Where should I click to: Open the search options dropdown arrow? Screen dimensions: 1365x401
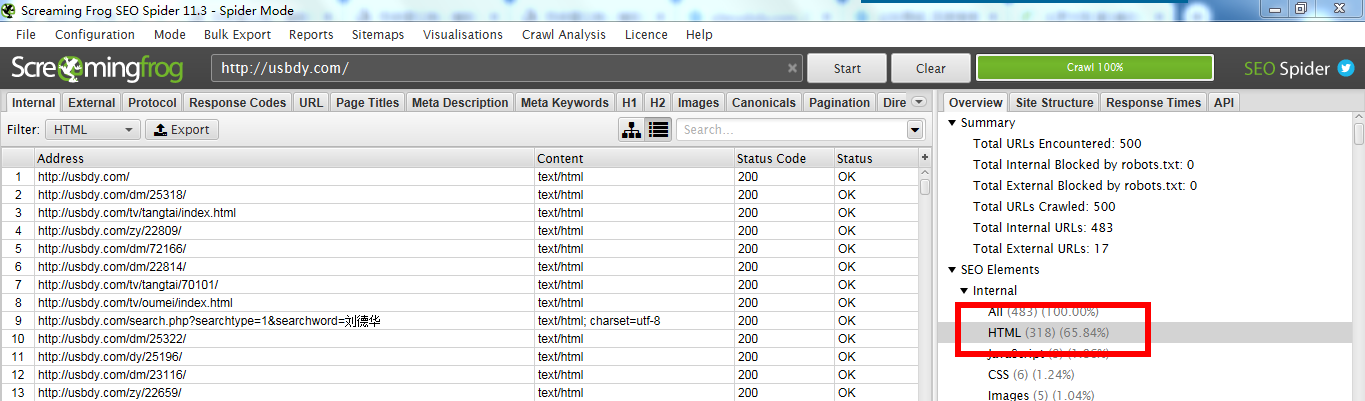[915, 130]
